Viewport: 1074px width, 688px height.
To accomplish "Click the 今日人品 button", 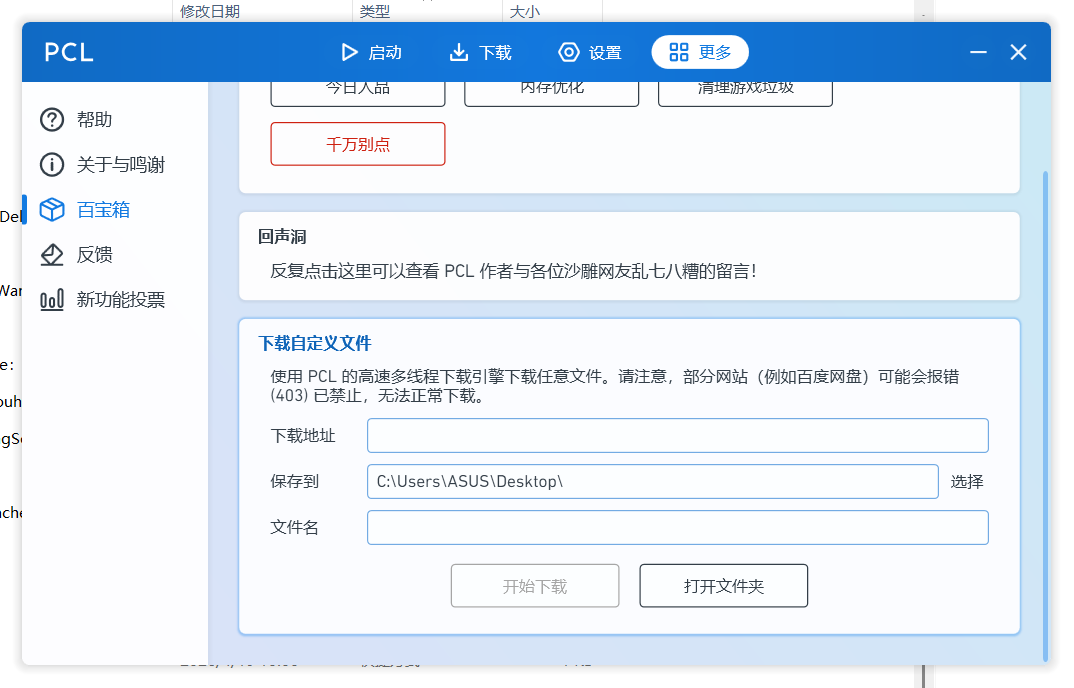I will pos(358,93).
